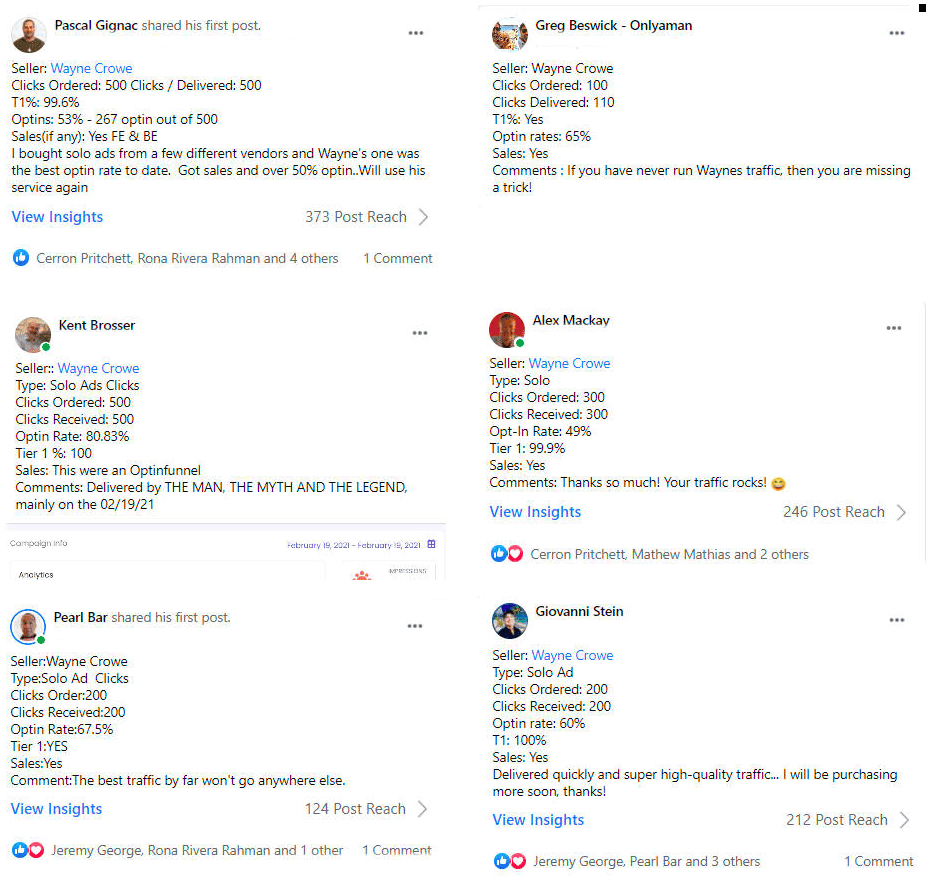Open more options for Alex Mackay's post
This screenshot has height=880, width=930.
click(x=894, y=329)
